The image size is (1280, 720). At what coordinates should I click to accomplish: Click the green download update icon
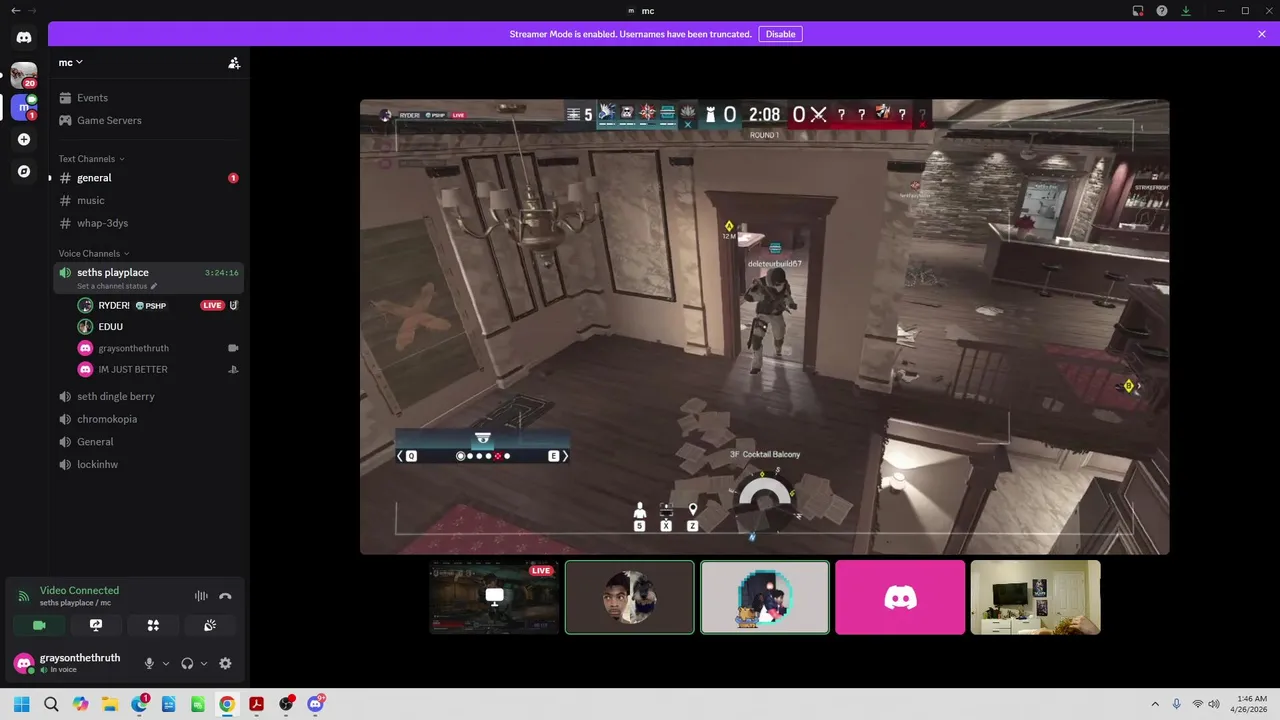click(x=1186, y=11)
